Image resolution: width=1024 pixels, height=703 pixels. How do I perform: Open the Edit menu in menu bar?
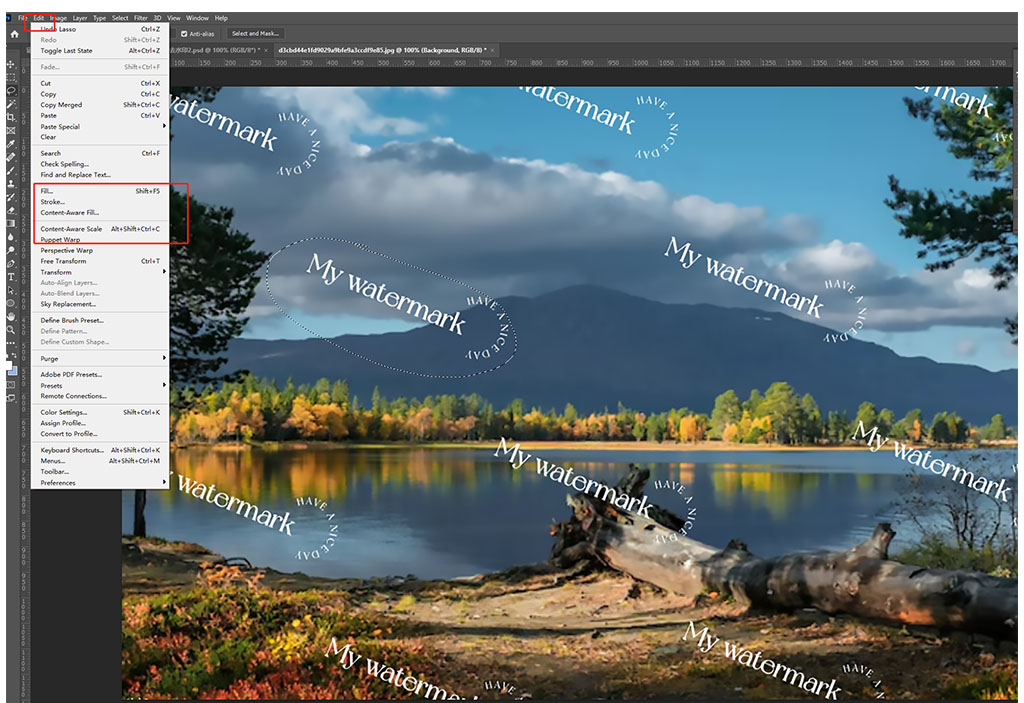39,18
